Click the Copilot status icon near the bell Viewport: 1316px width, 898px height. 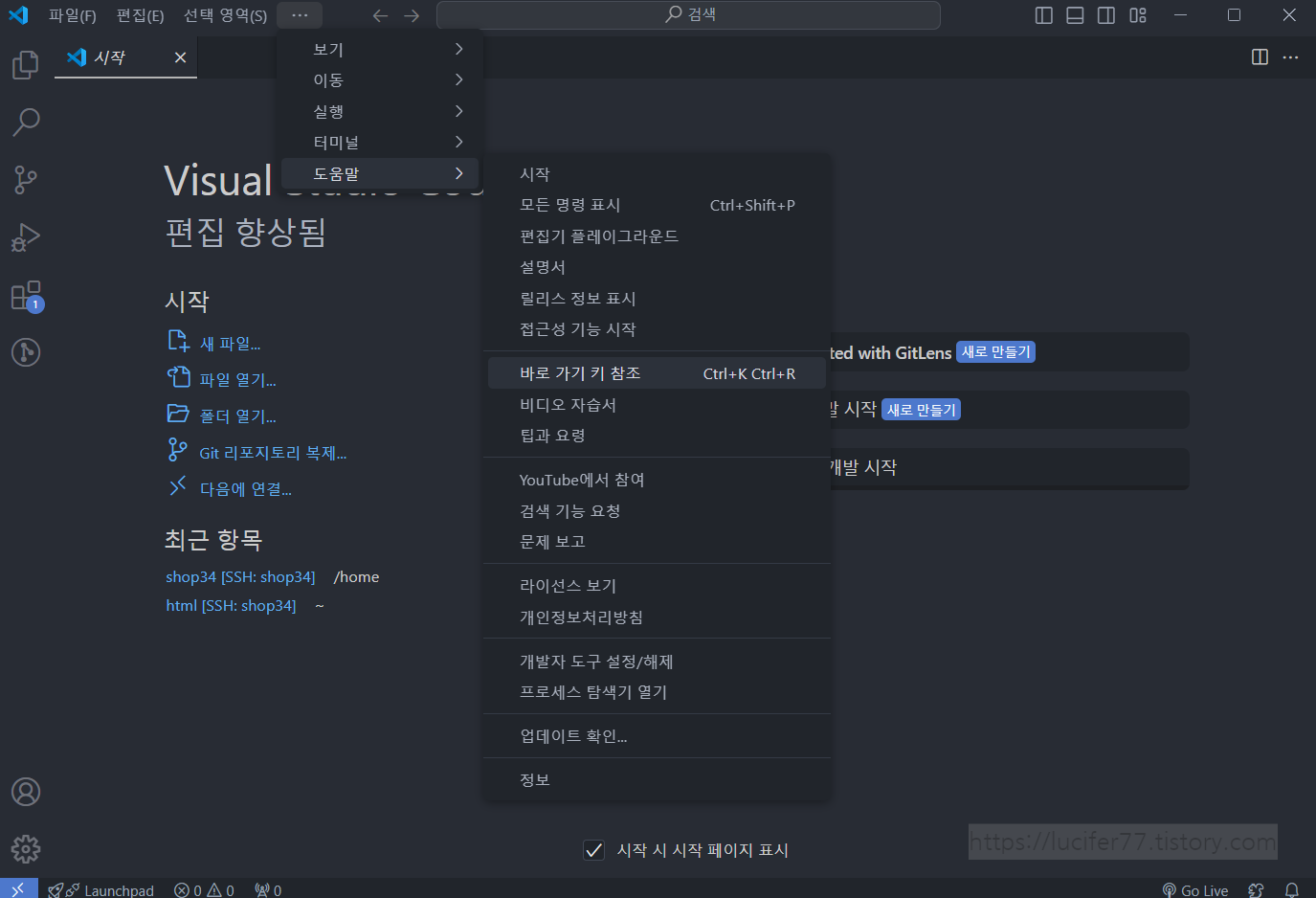click(1257, 889)
